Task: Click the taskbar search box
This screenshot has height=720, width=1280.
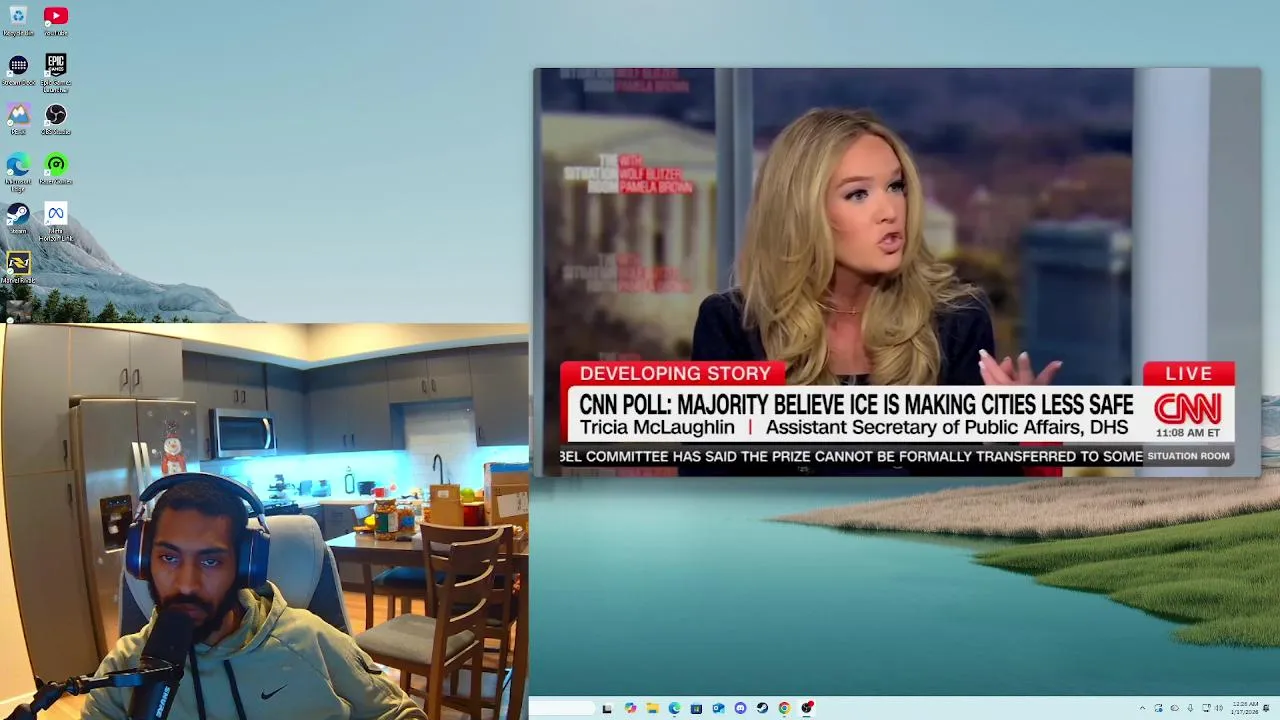Action: click(x=562, y=708)
